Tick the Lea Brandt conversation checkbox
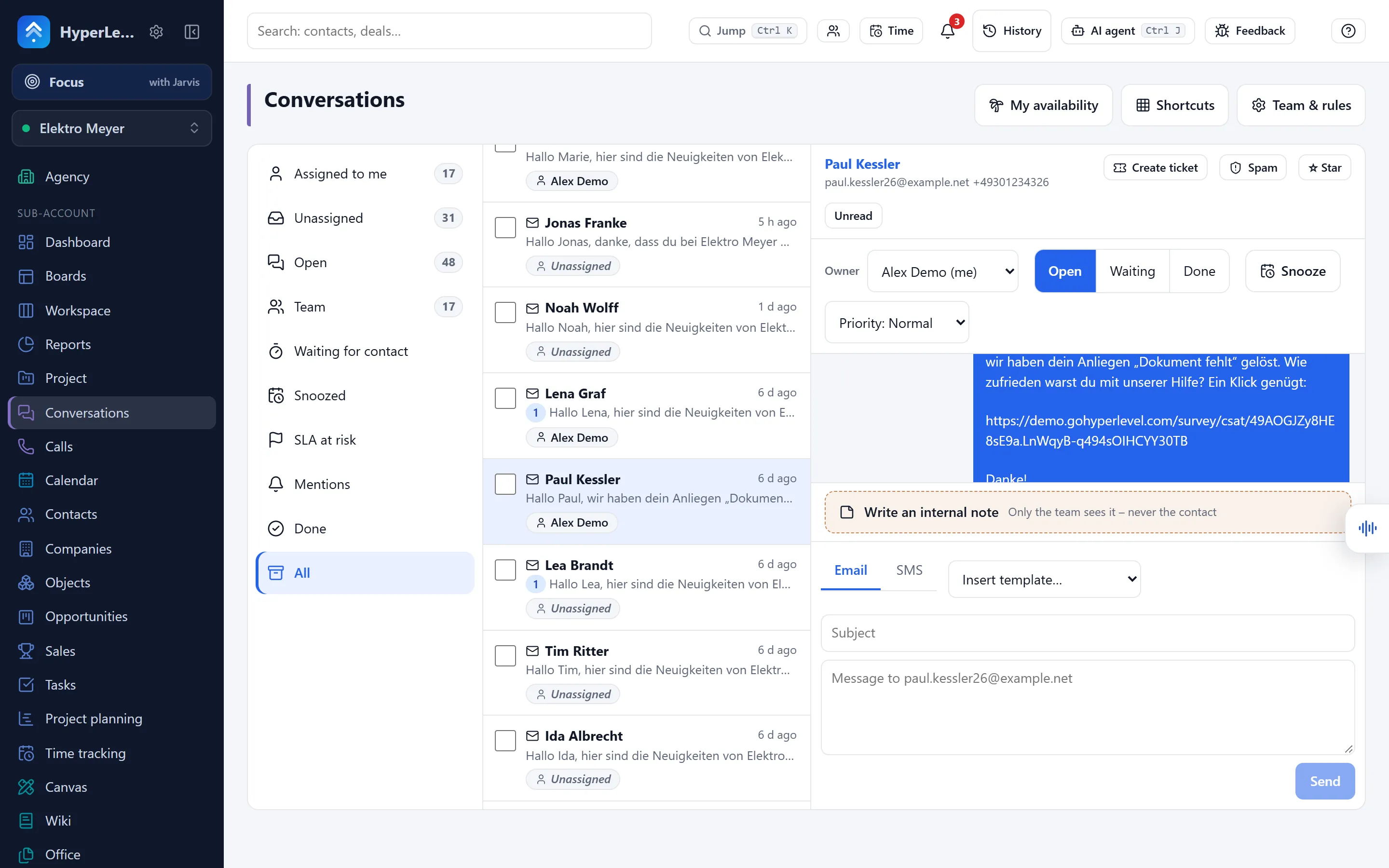This screenshot has width=1389, height=868. (x=505, y=570)
